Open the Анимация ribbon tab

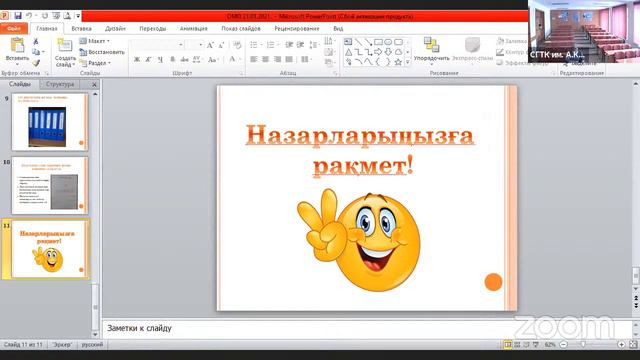pos(193,29)
